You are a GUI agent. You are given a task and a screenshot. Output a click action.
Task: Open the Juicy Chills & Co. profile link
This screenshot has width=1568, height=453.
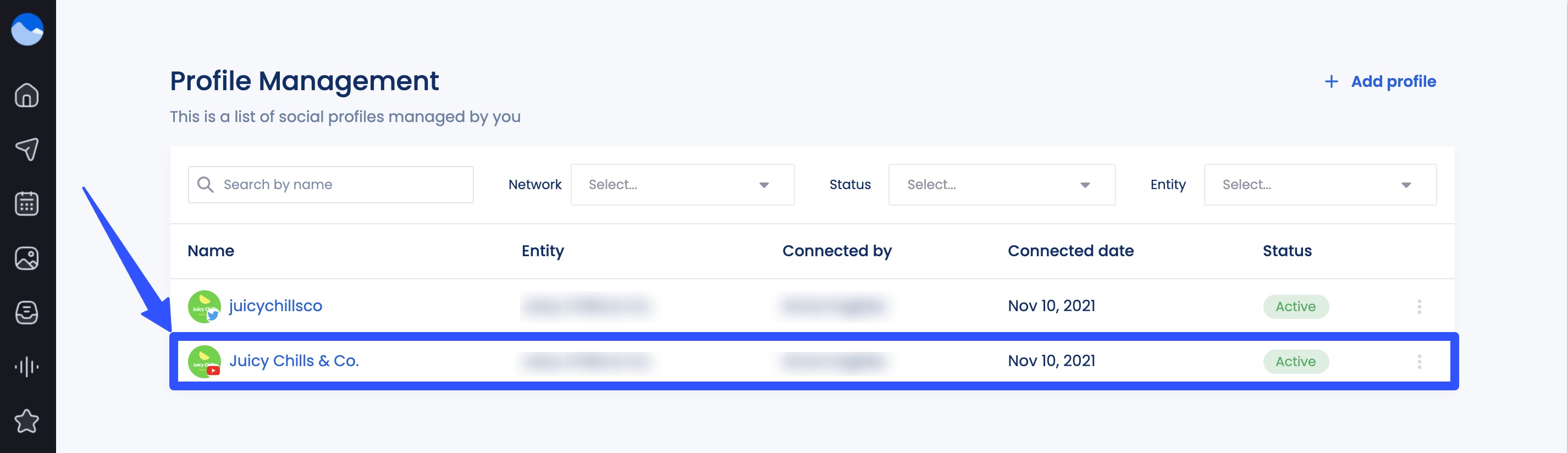[x=294, y=361]
